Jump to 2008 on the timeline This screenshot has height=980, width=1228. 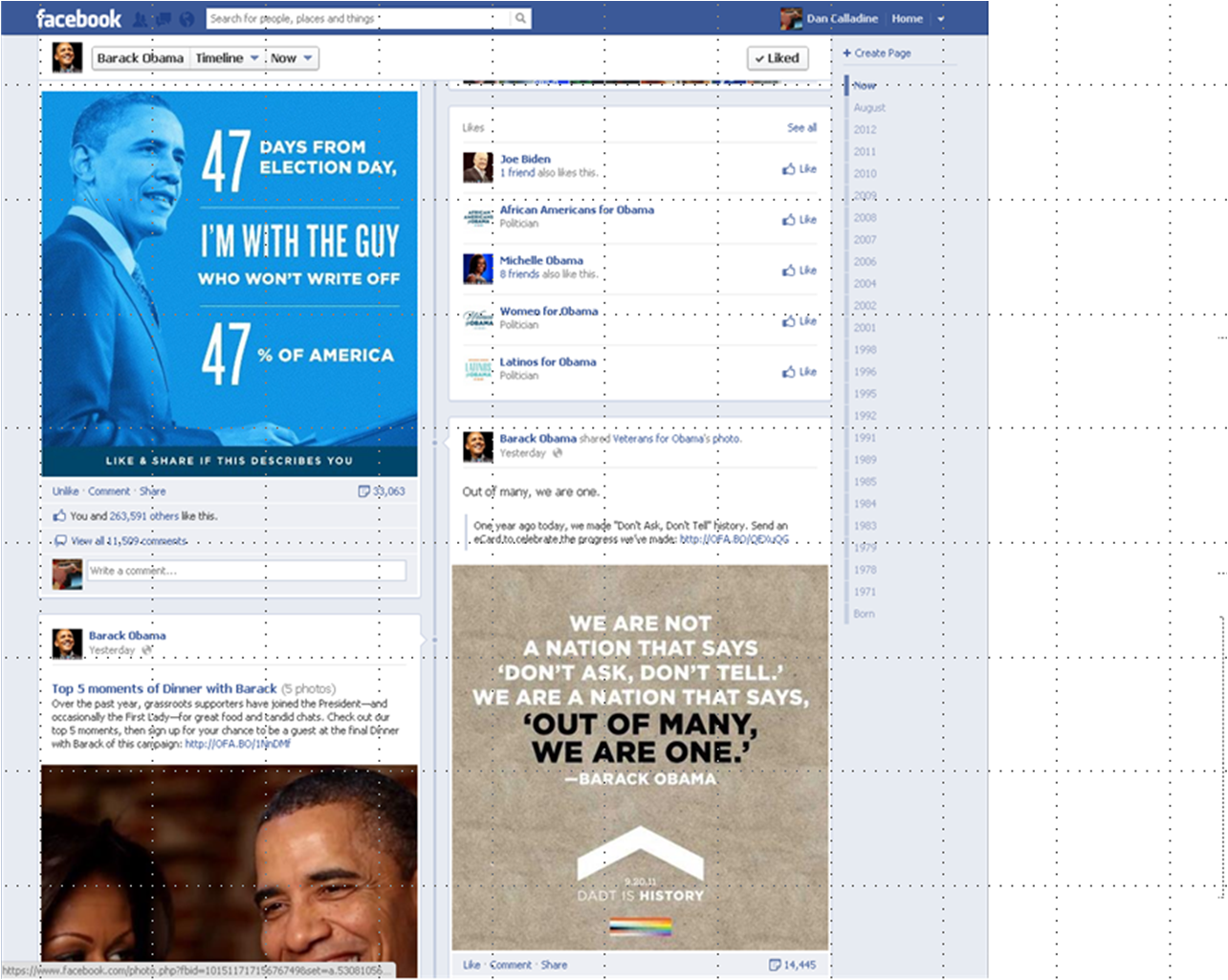tap(865, 218)
